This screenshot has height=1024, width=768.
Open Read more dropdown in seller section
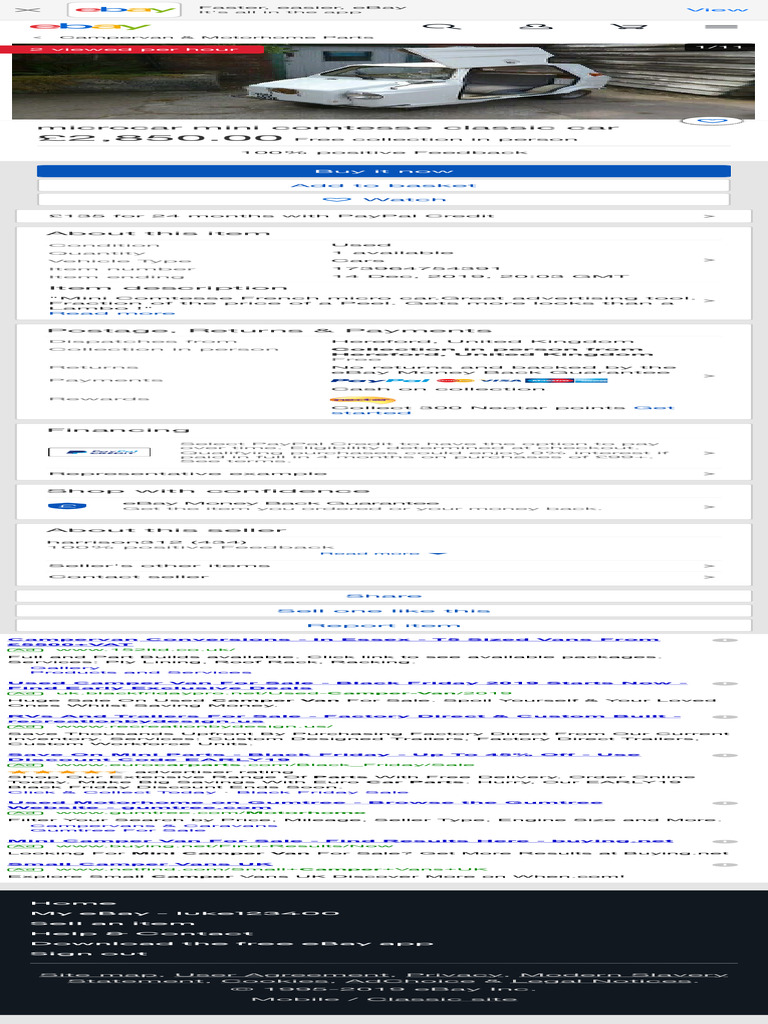[x=382, y=553]
